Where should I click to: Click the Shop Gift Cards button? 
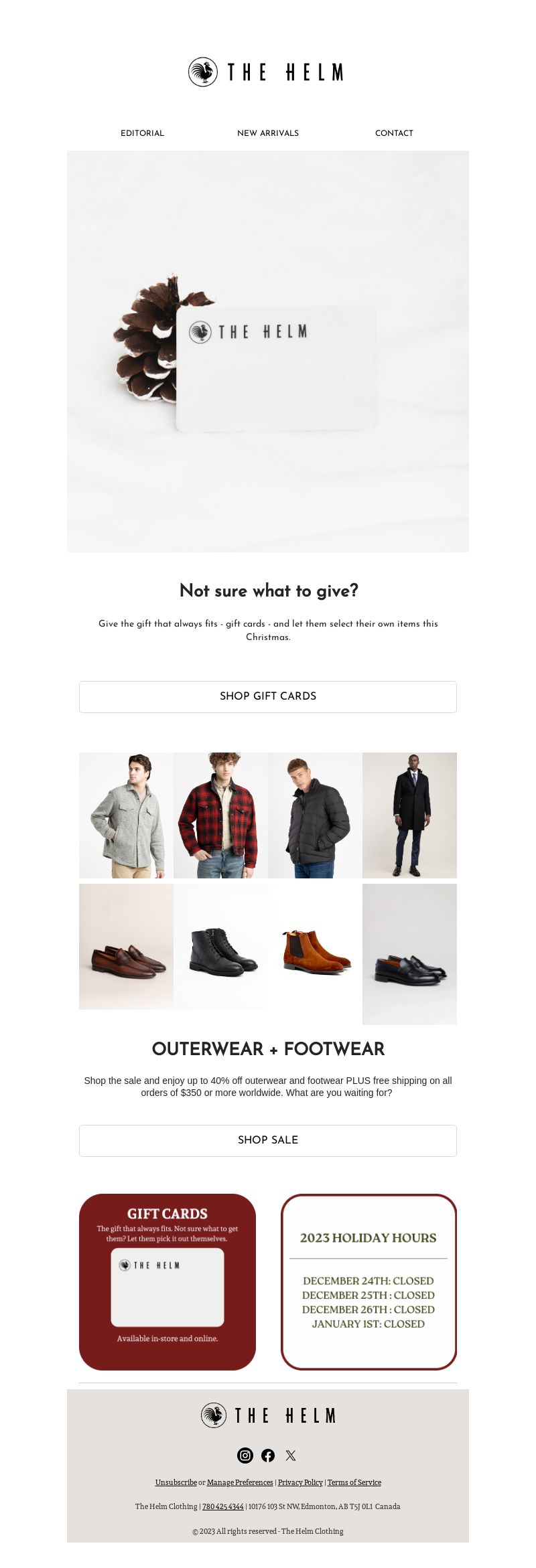(x=268, y=696)
